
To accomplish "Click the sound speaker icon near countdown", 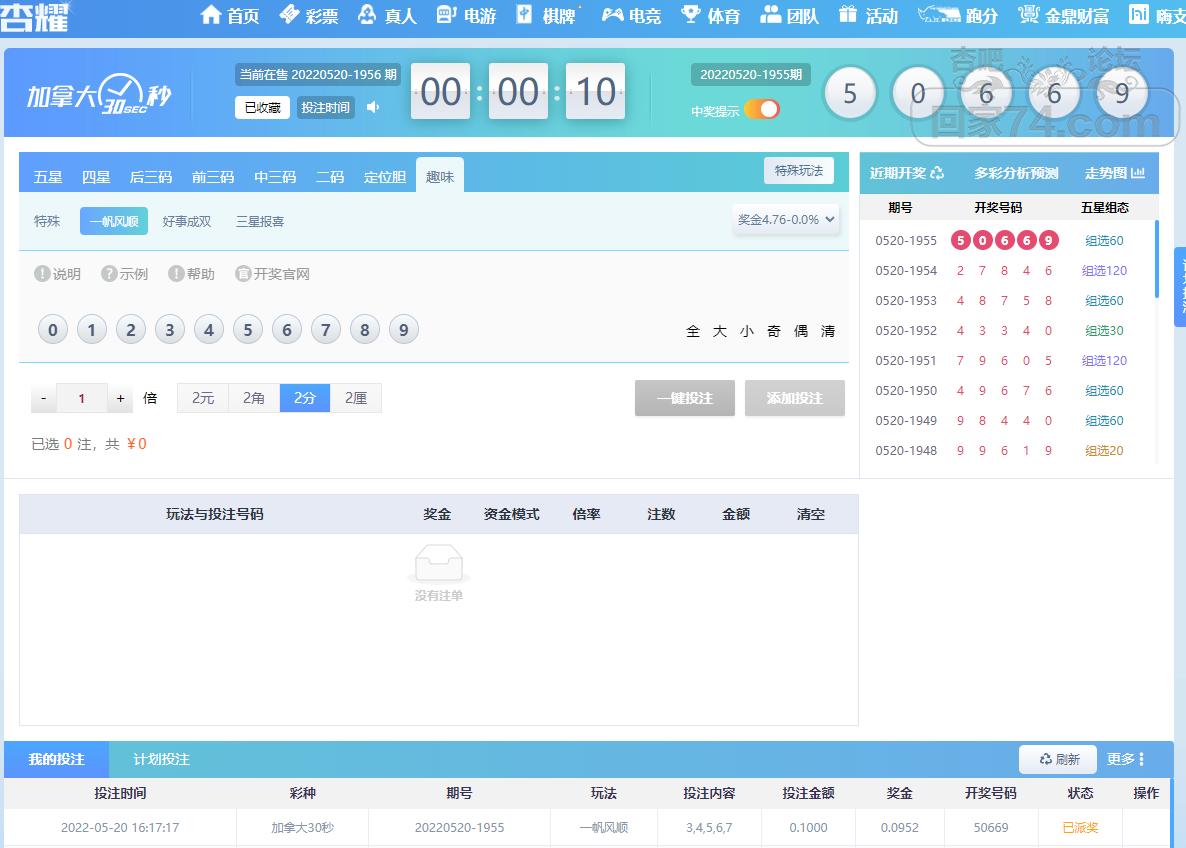I will tap(373, 107).
